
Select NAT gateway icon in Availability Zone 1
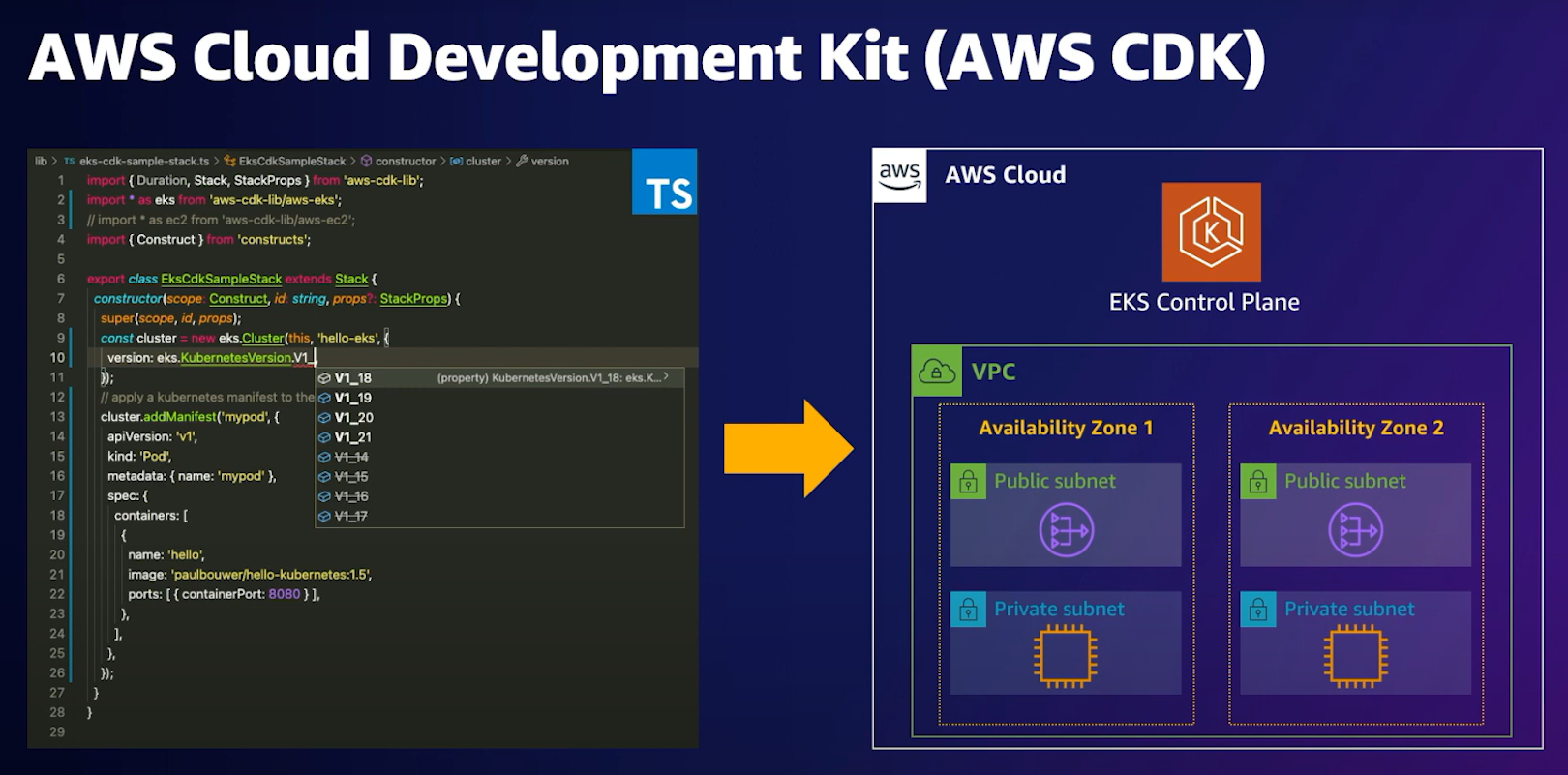point(1066,530)
